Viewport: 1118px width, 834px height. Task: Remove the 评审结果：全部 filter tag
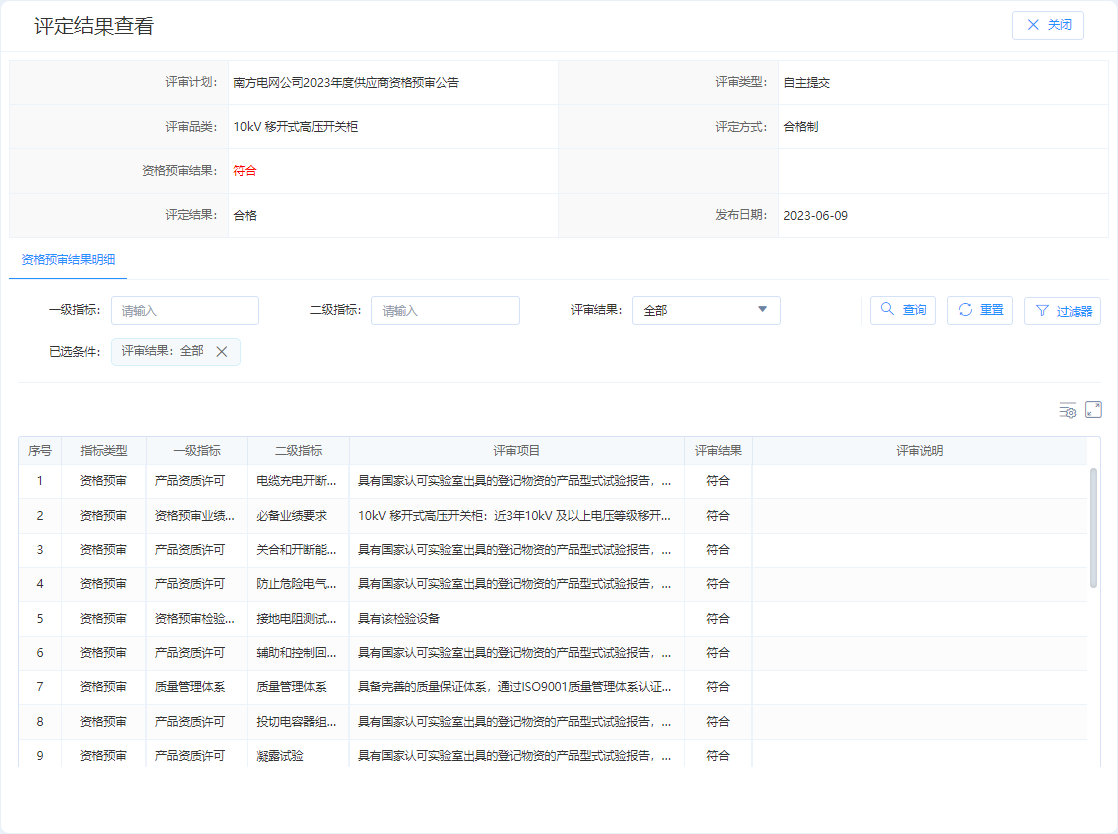(222, 351)
